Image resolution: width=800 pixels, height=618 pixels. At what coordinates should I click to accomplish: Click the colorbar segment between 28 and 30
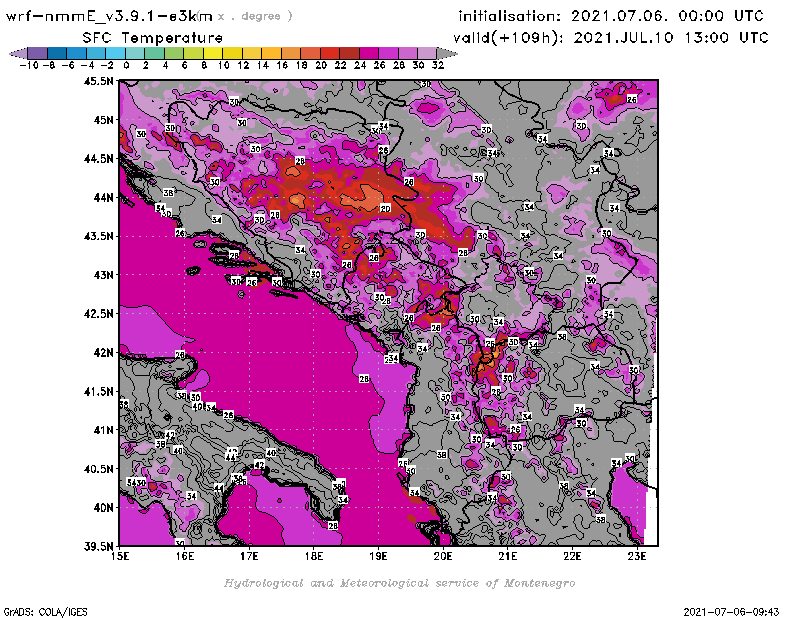pyautogui.click(x=408, y=53)
